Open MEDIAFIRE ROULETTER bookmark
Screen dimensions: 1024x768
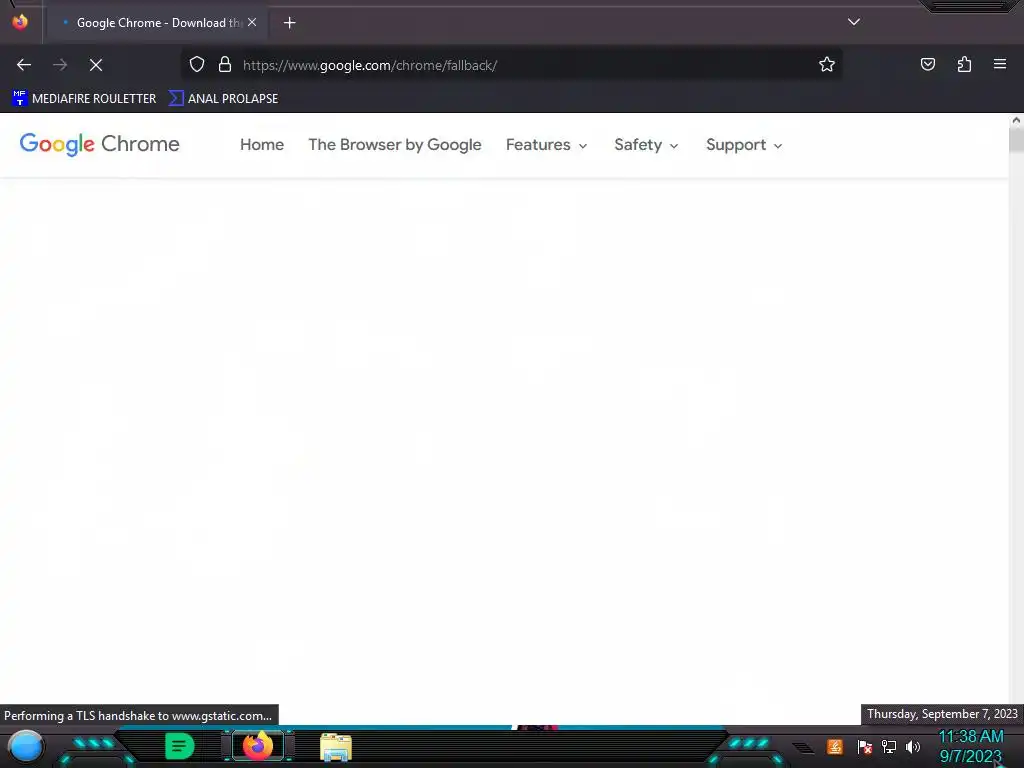84,99
